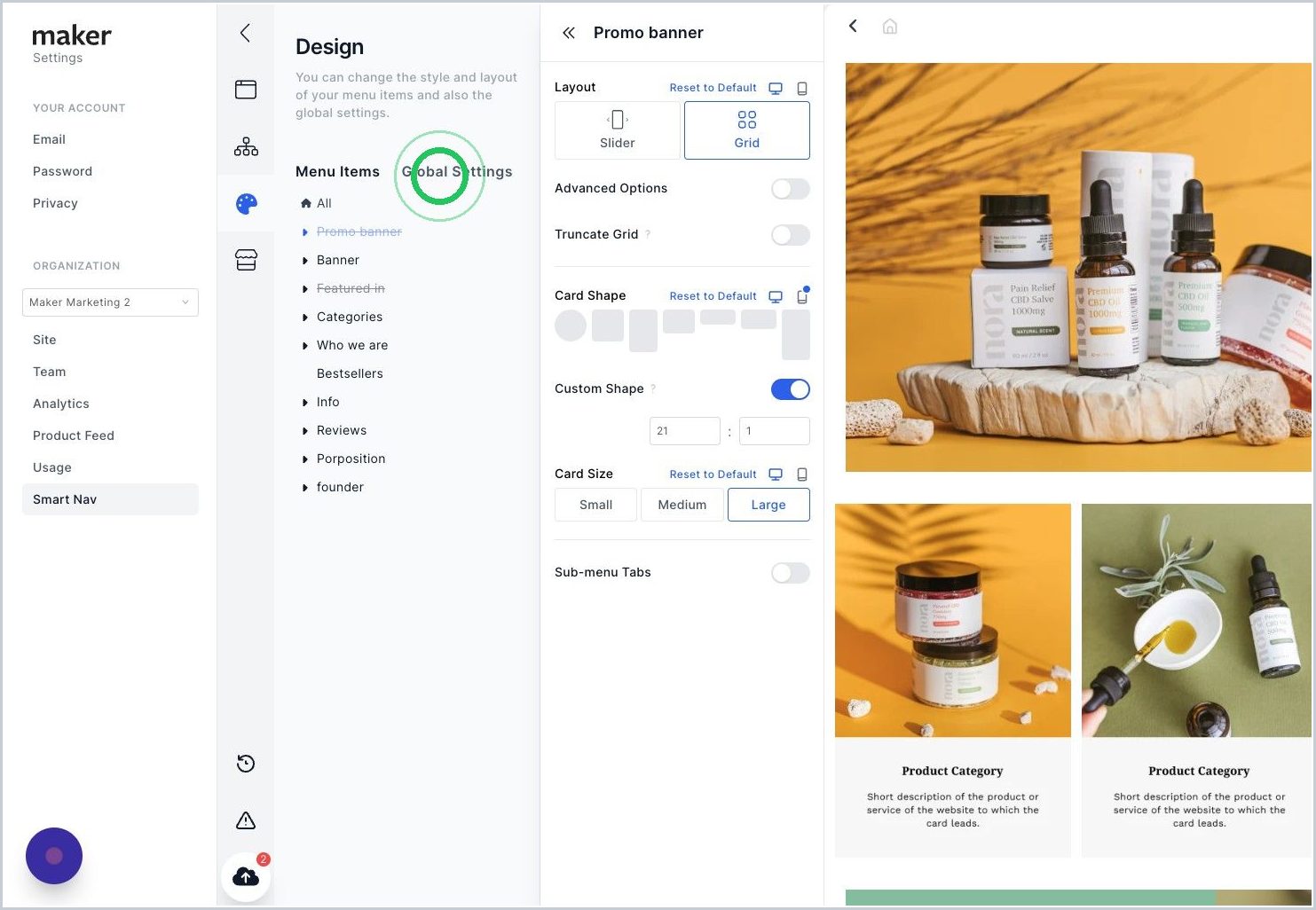
Task: Click the cloud upload publish icon
Action: click(x=246, y=877)
